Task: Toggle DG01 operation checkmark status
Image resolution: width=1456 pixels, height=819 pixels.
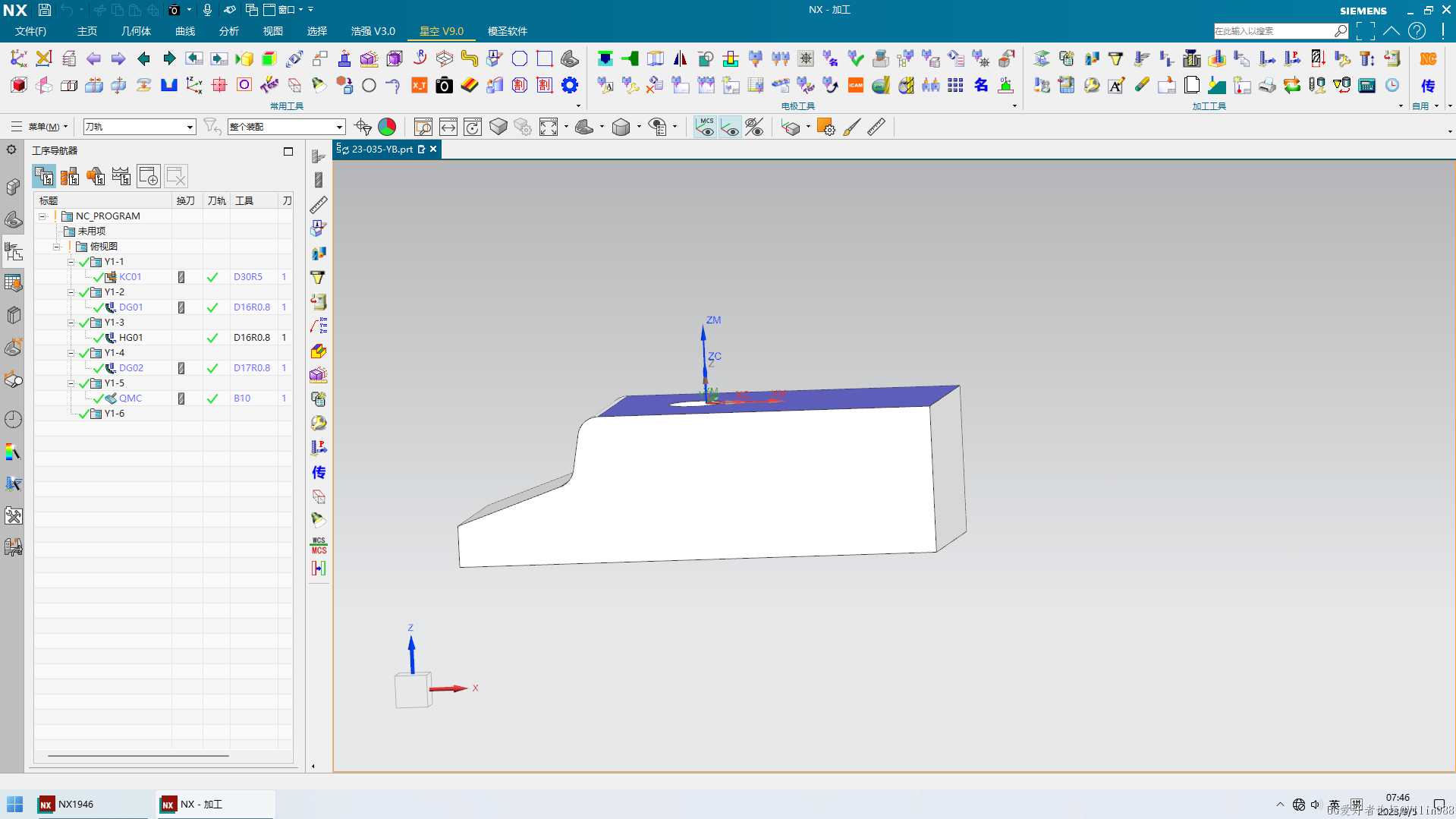Action: click(212, 307)
